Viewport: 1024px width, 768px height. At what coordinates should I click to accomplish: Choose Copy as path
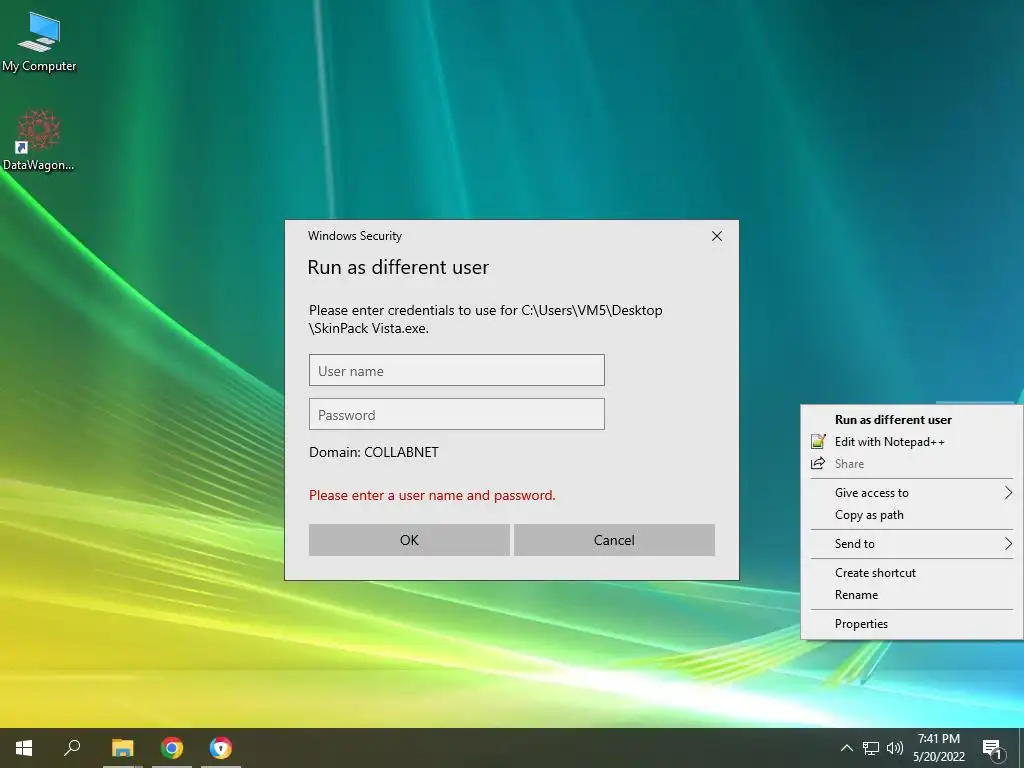911,515
